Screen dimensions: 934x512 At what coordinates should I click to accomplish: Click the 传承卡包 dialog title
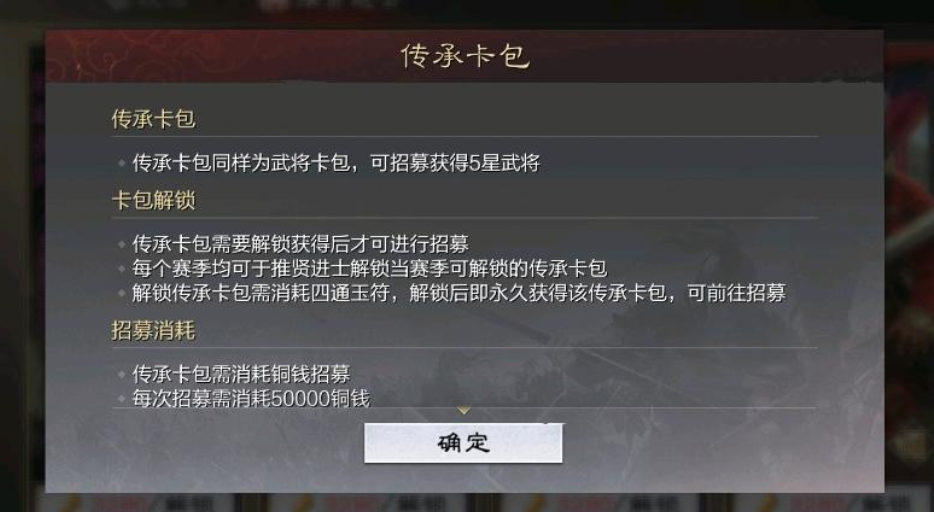tap(465, 57)
